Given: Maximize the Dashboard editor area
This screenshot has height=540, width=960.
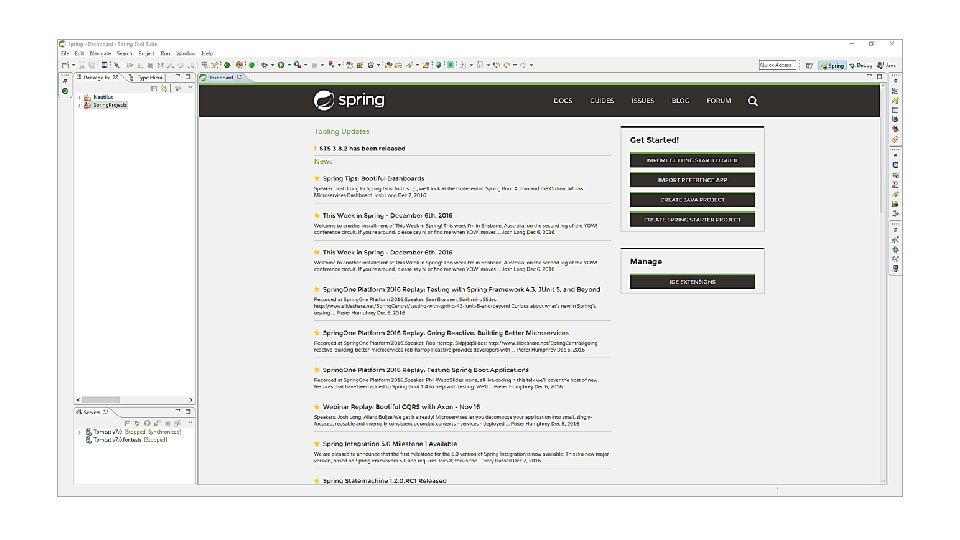Looking at the screenshot, I should tap(880, 77).
